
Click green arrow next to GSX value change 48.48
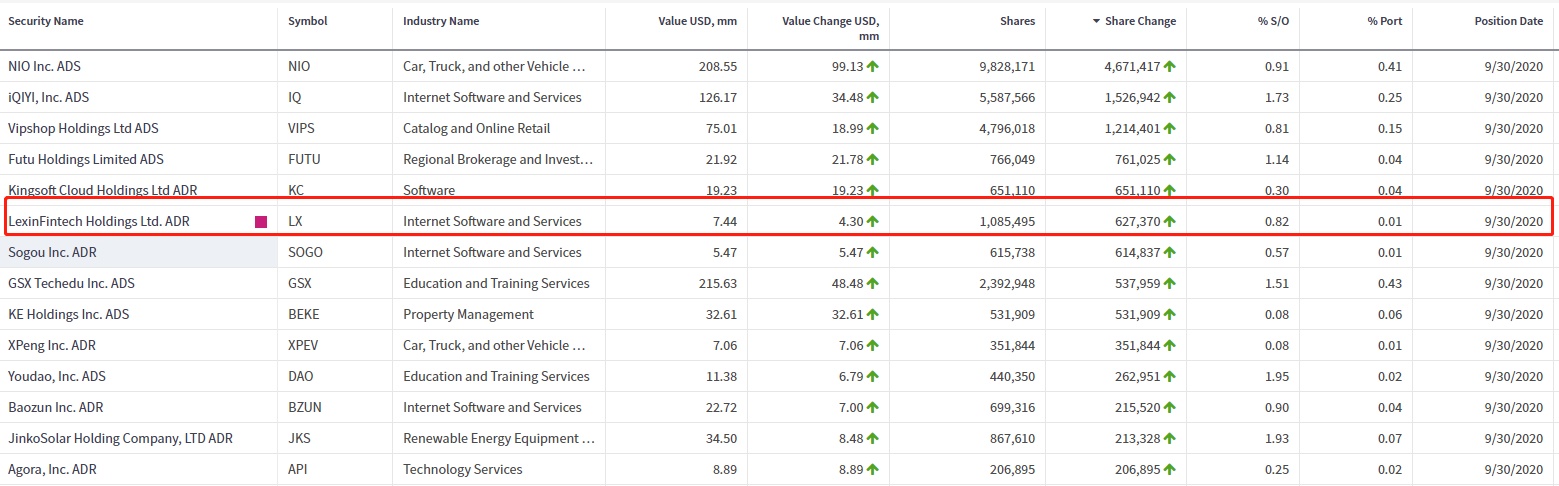click(x=872, y=284)
